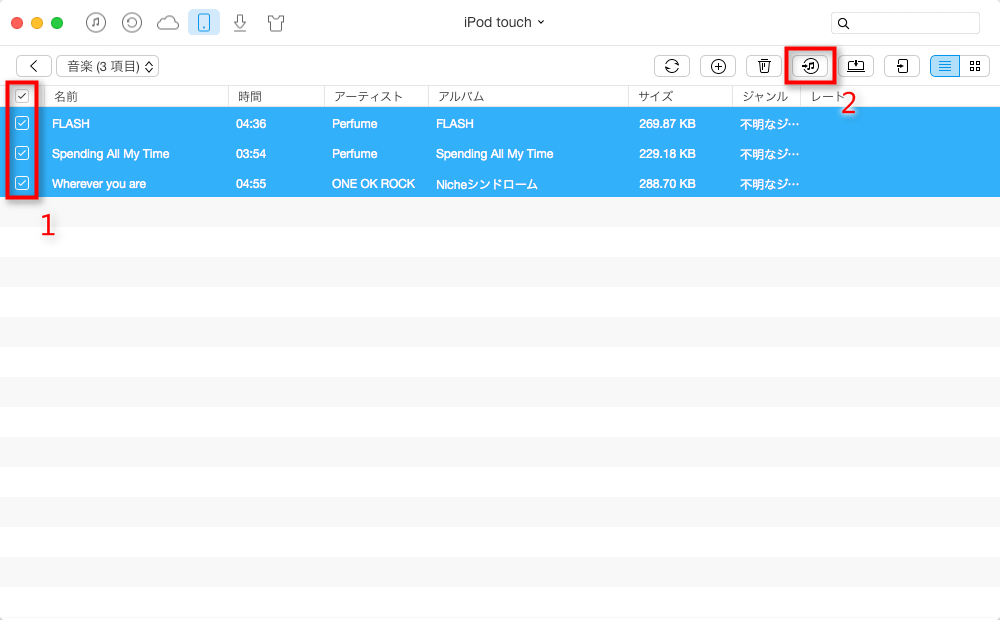Click the ONE OK ROCK artist cell
This screenshot has height=620, width=1000.
[x=373, y=184]
